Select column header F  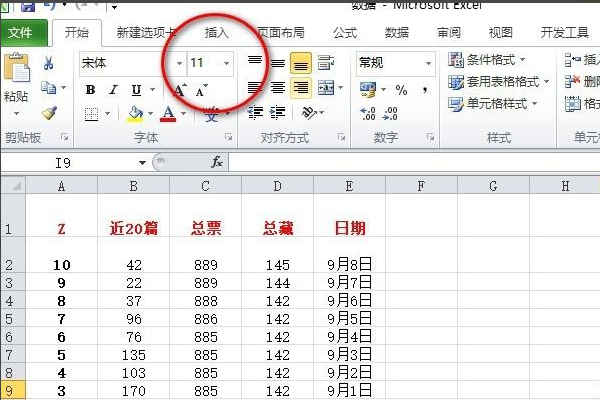[421, 186]
